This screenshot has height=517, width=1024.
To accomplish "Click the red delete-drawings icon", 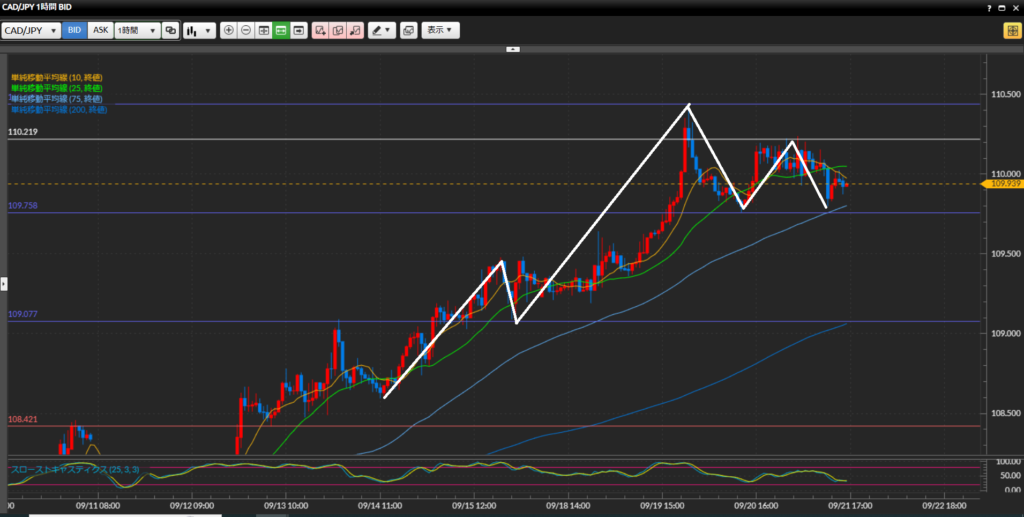I will coord(354,30).
